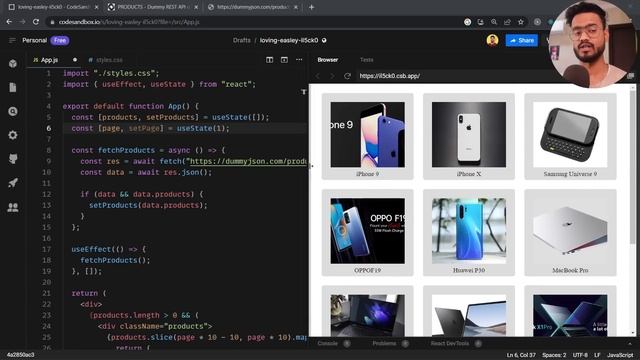Refresh the sandbox preview browser
Image resolution: width=640 pixels, height=360 pixels.
[347, 76]
